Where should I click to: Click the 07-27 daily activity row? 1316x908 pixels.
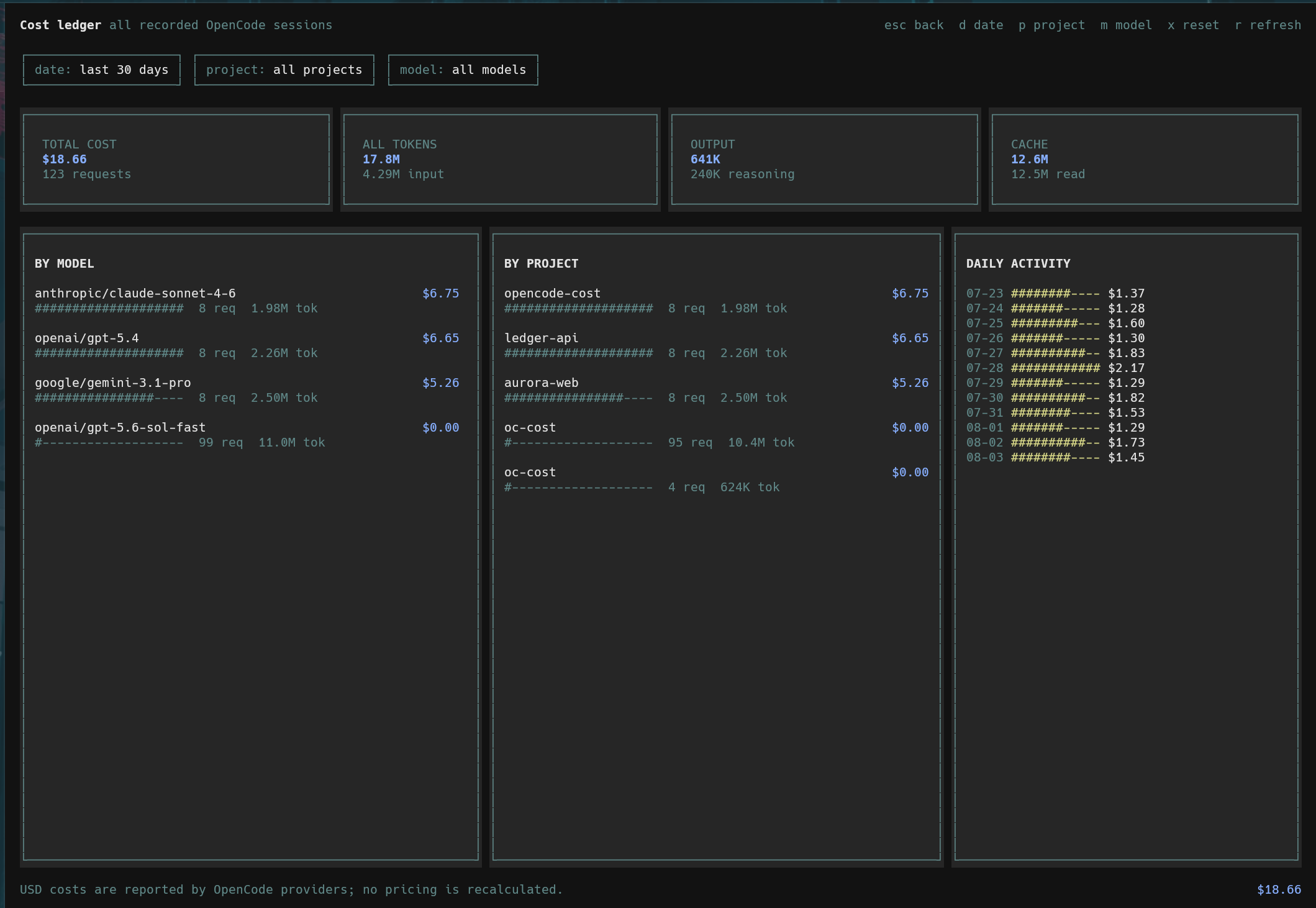1056,353
